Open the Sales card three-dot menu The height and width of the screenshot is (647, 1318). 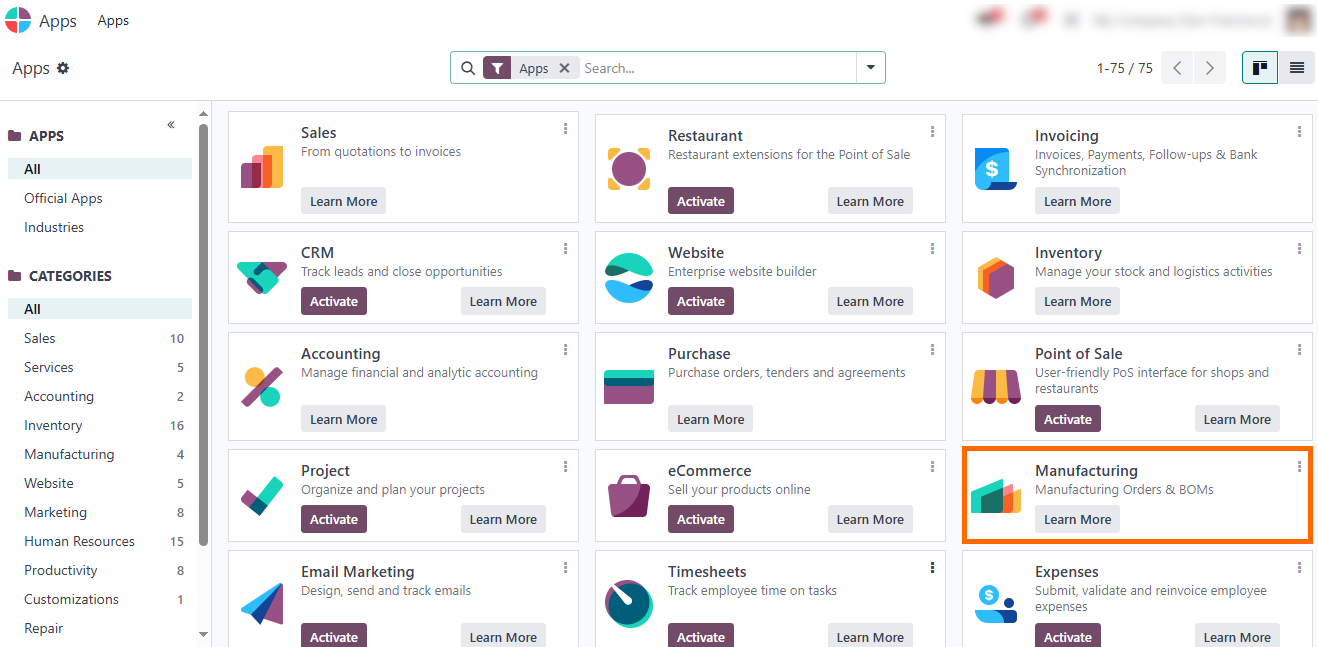point(565,129)
